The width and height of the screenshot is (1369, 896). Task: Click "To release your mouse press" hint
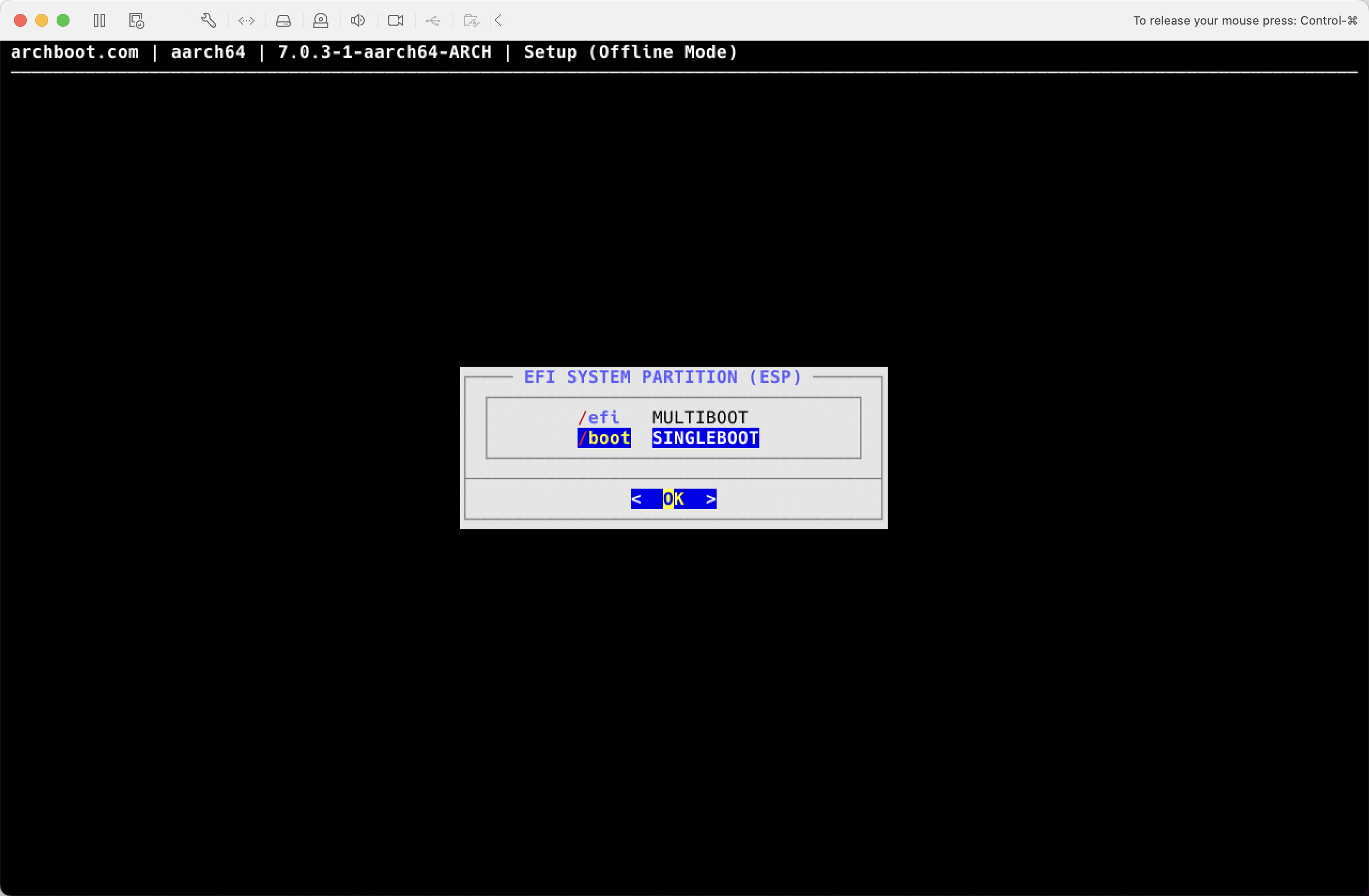(1245, 21)
